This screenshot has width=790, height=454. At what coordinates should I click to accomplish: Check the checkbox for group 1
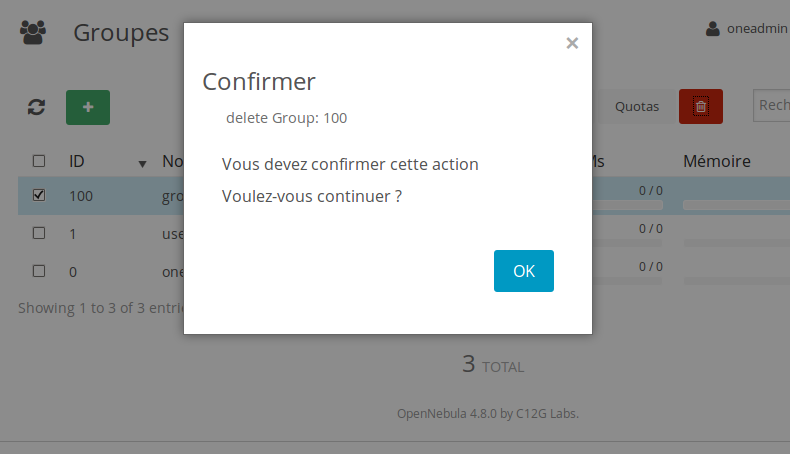pos(39,233)
